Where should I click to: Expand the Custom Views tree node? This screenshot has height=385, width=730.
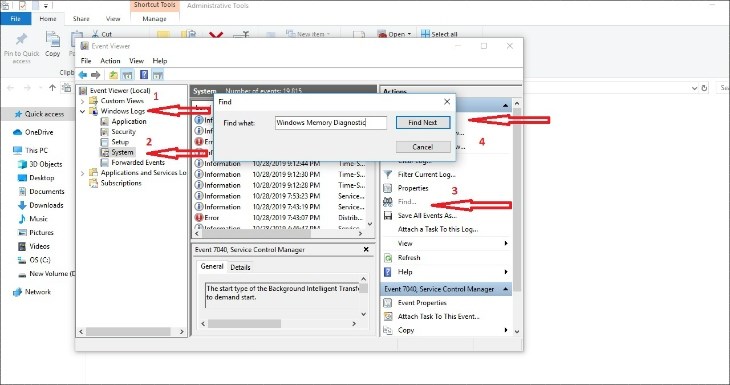82,101
